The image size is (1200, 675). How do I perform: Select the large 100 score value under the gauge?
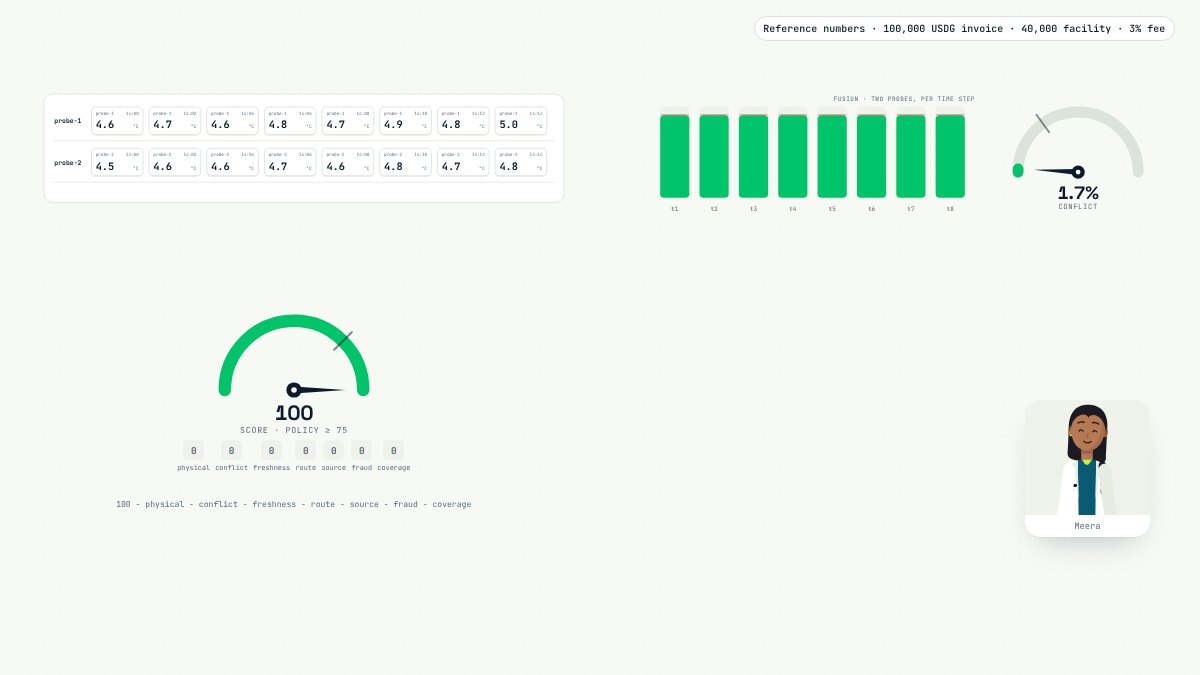tap(294, 413)
